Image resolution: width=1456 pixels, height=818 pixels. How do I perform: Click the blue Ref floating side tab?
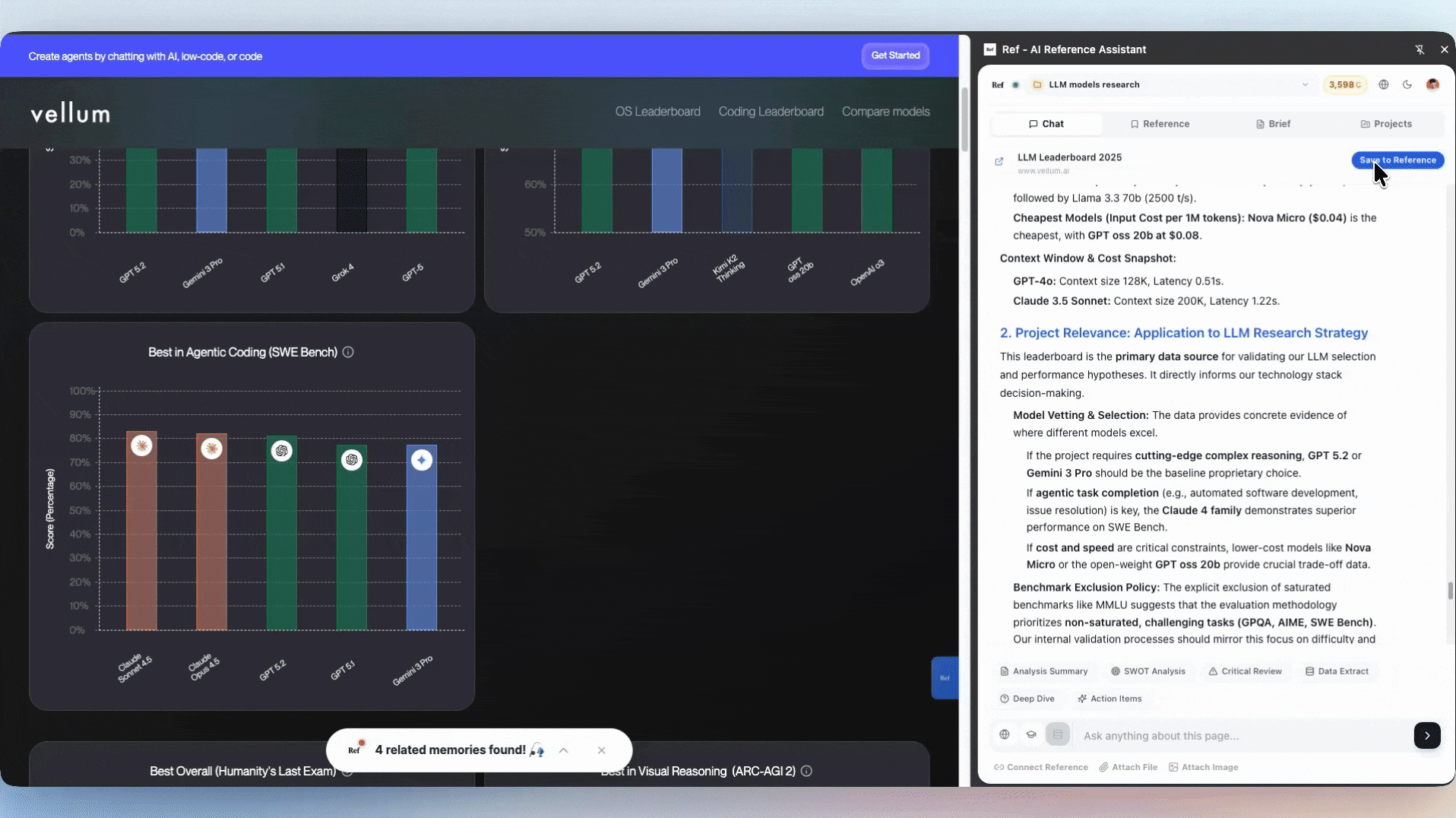point(945,677)
